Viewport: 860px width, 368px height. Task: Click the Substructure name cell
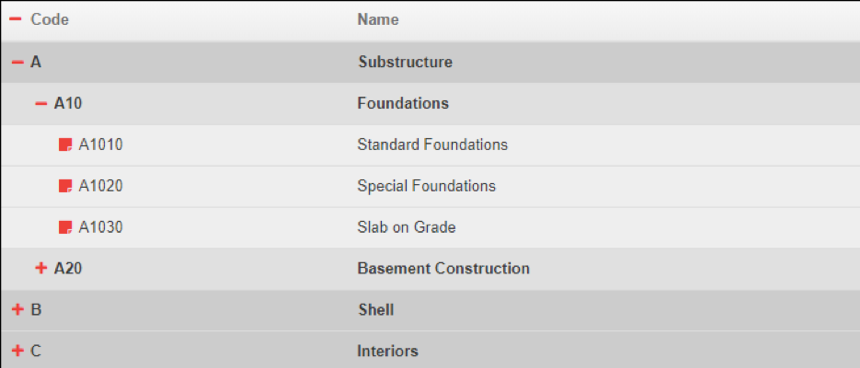point(406,62)
